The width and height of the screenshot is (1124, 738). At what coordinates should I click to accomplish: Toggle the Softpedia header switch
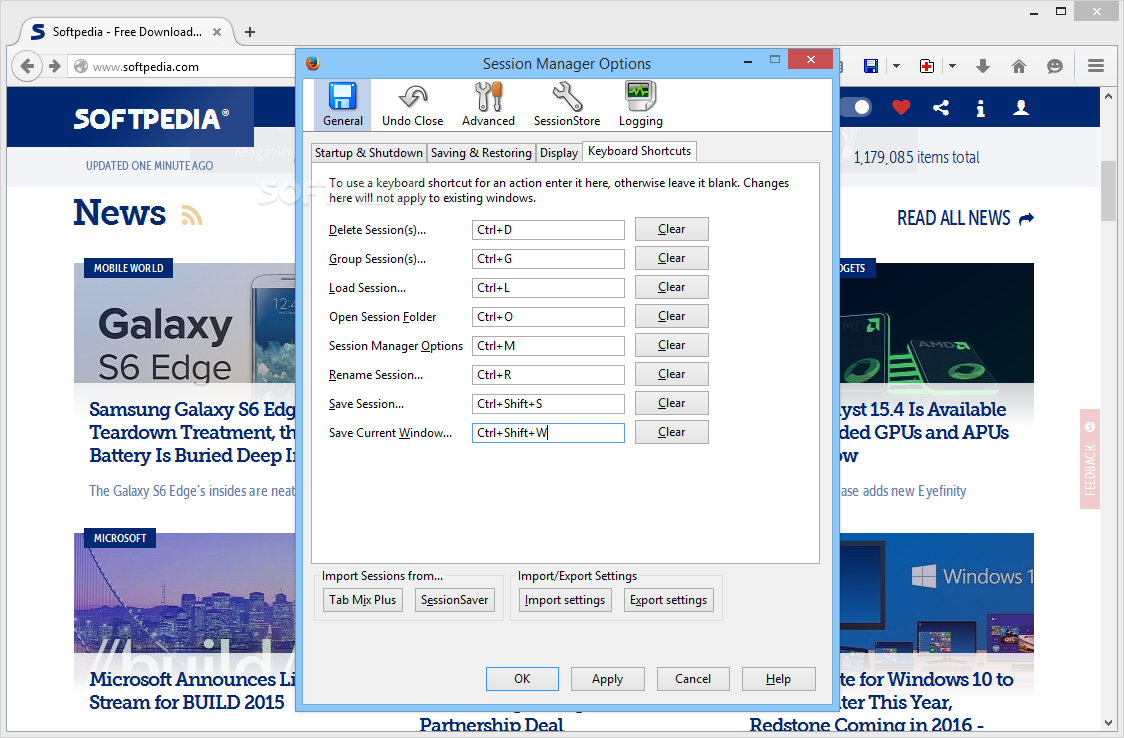[x=856, y=107]
